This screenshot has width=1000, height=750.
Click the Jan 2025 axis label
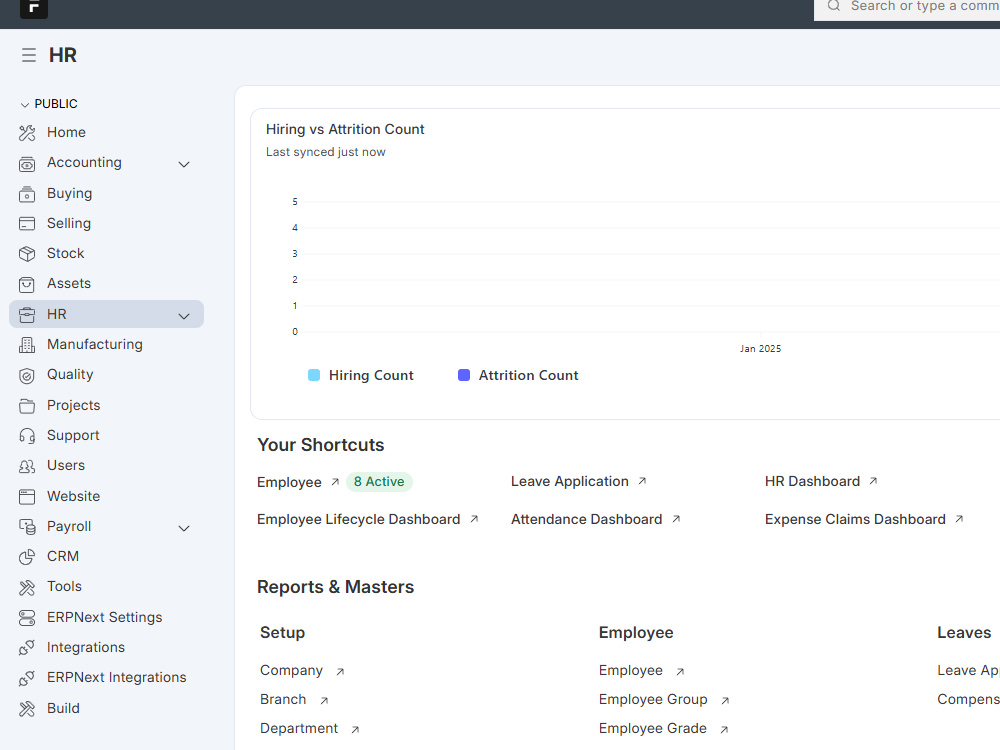point(760,349)
